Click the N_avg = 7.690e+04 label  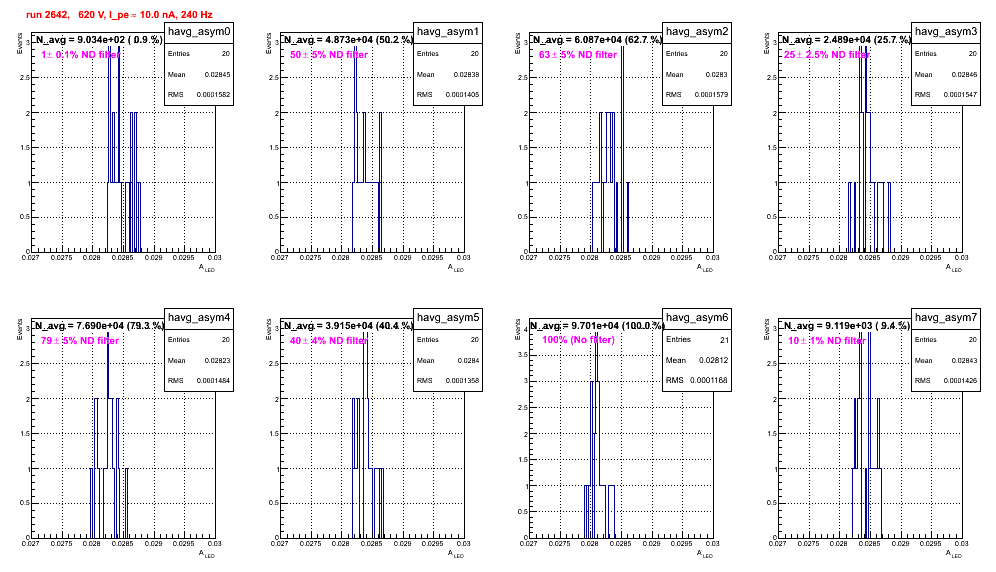(99, 326)
